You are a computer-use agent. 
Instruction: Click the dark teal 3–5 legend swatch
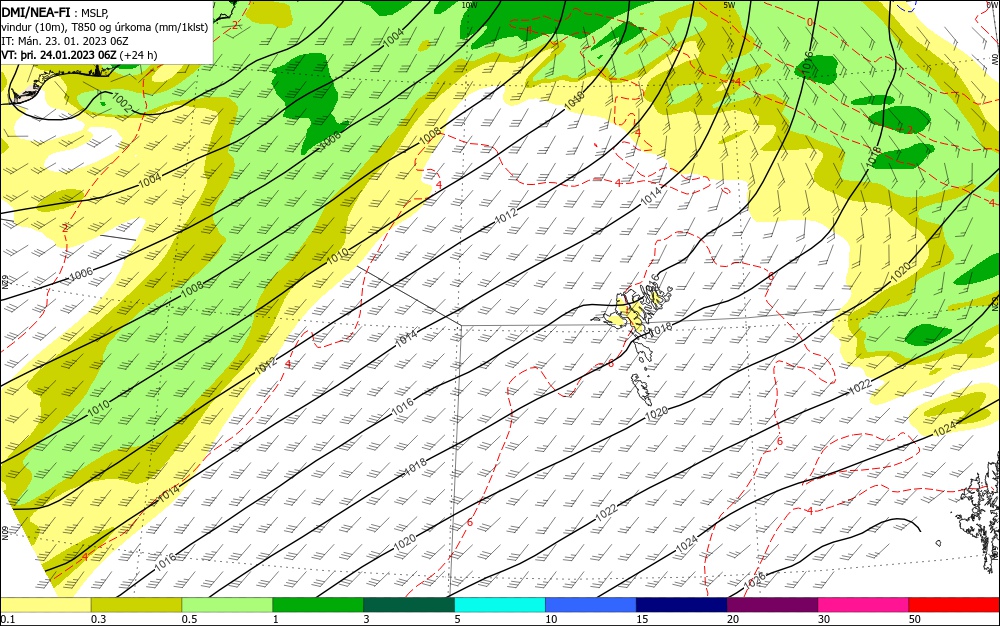[x=409, y=605]
